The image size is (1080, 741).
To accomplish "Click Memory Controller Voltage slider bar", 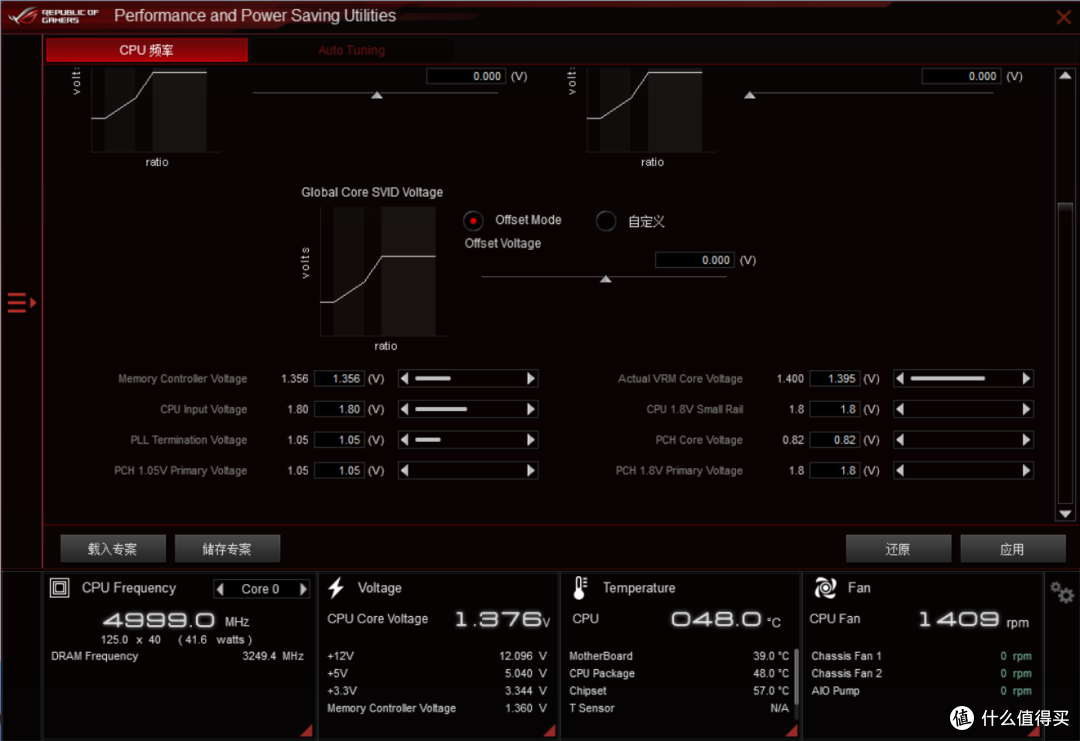I will pyautogui.click(x=468, y=378).
